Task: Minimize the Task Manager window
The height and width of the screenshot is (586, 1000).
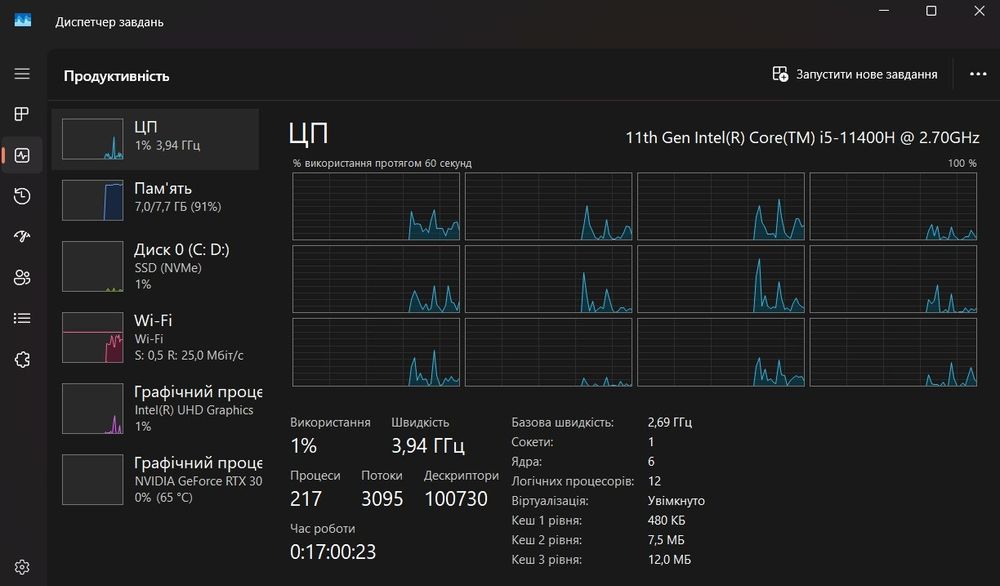Action: [x=884, y=11]
